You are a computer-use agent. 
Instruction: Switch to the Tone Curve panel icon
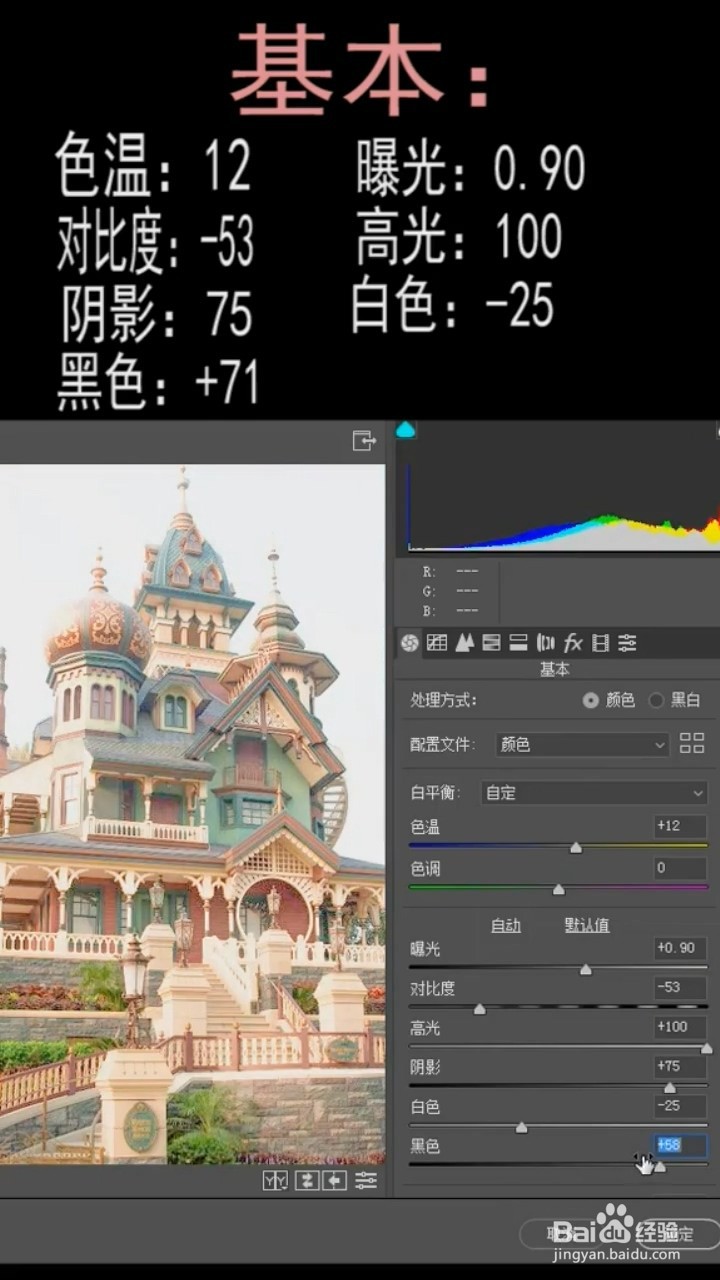coord(437,643)
